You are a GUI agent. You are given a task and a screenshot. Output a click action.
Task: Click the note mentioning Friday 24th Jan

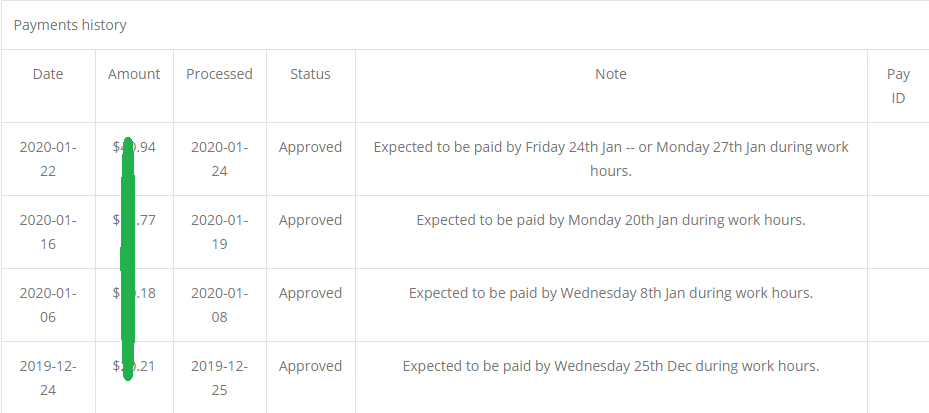click(611, 159)
